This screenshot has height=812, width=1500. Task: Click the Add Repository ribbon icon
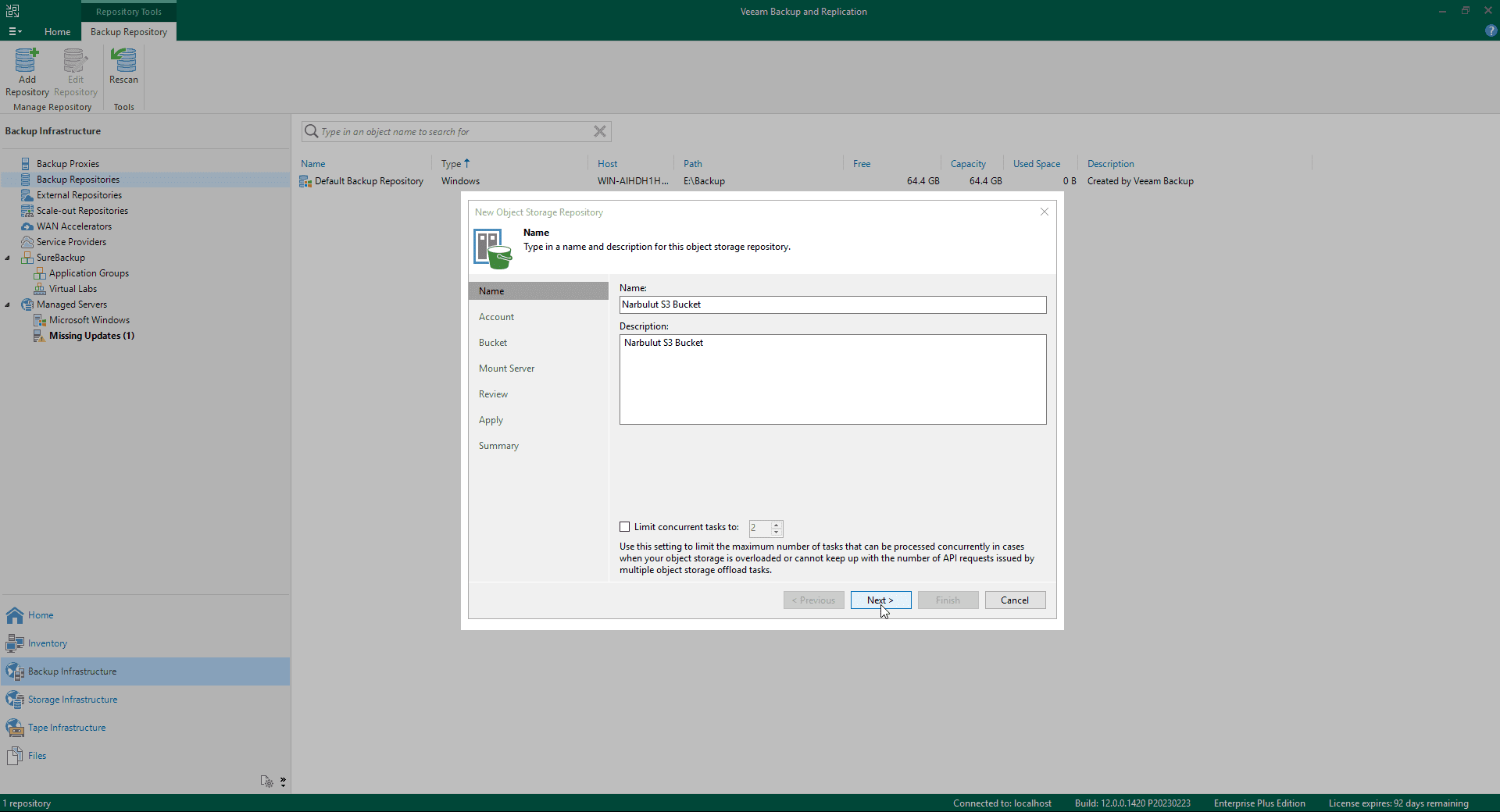[27, 61]
